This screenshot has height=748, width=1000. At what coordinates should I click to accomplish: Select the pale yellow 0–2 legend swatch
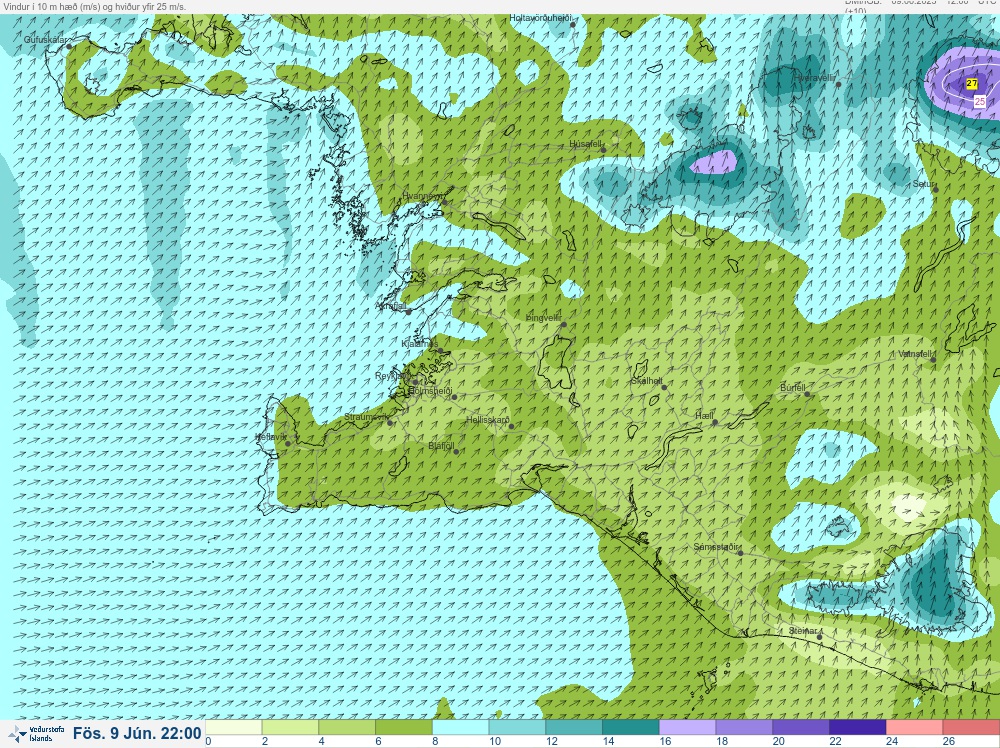(233, 728)
